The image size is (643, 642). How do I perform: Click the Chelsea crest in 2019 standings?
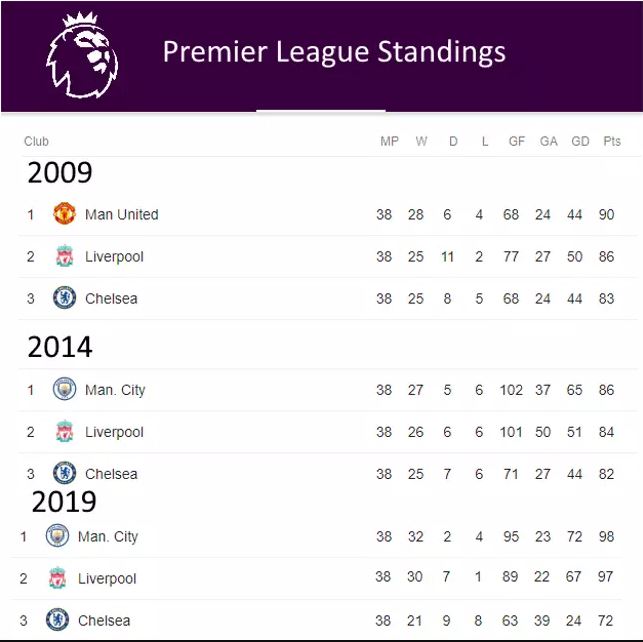pyautogui.click(x=57, y=619)
